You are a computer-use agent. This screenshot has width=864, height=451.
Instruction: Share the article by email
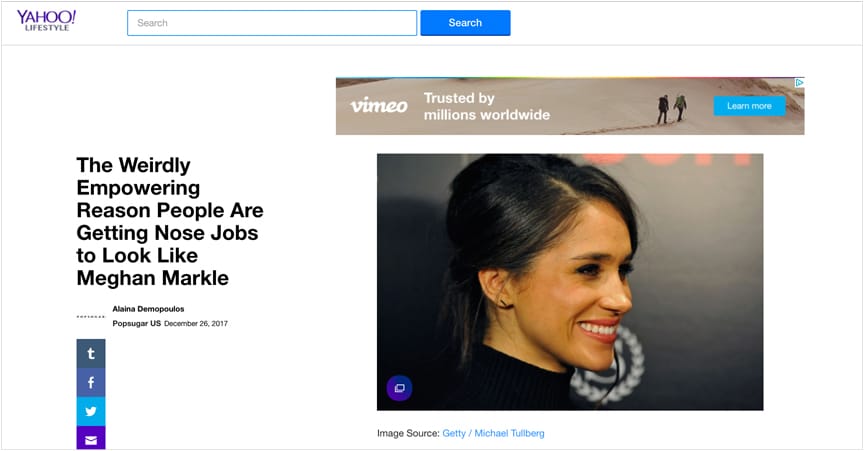click(91, 438)
